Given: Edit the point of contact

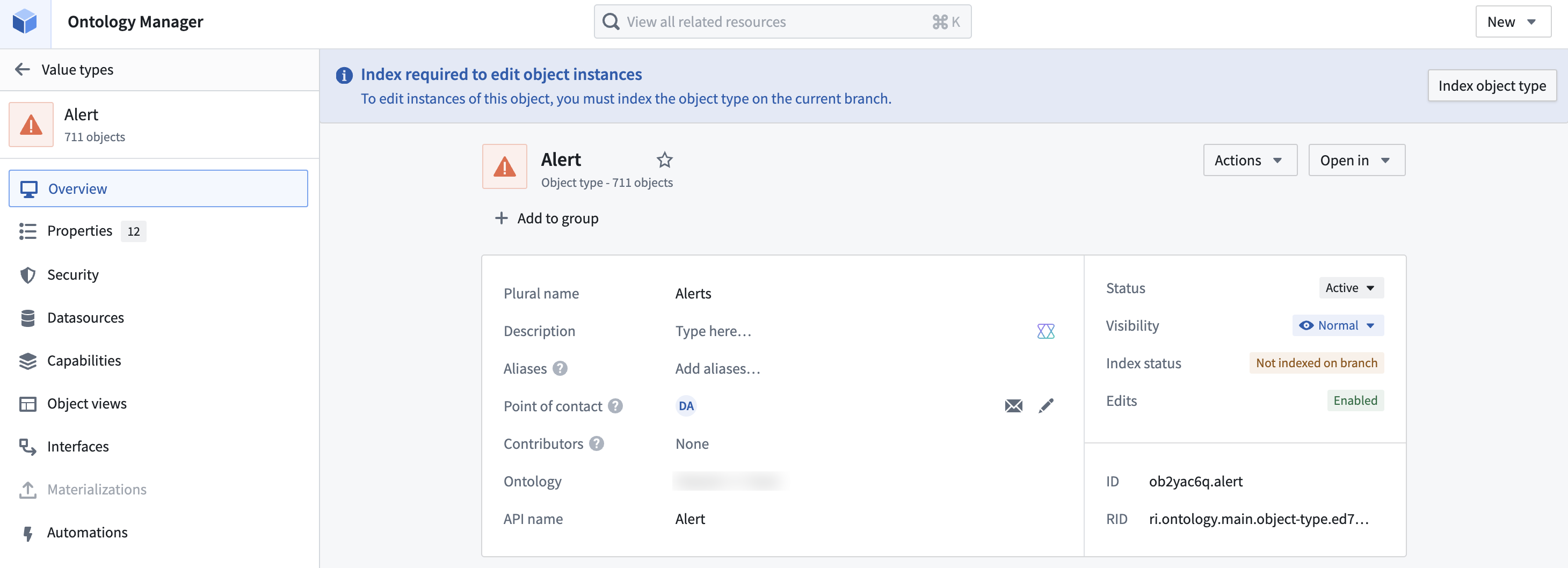Looking at the screenshot, I should click(x=1047, y=405).
